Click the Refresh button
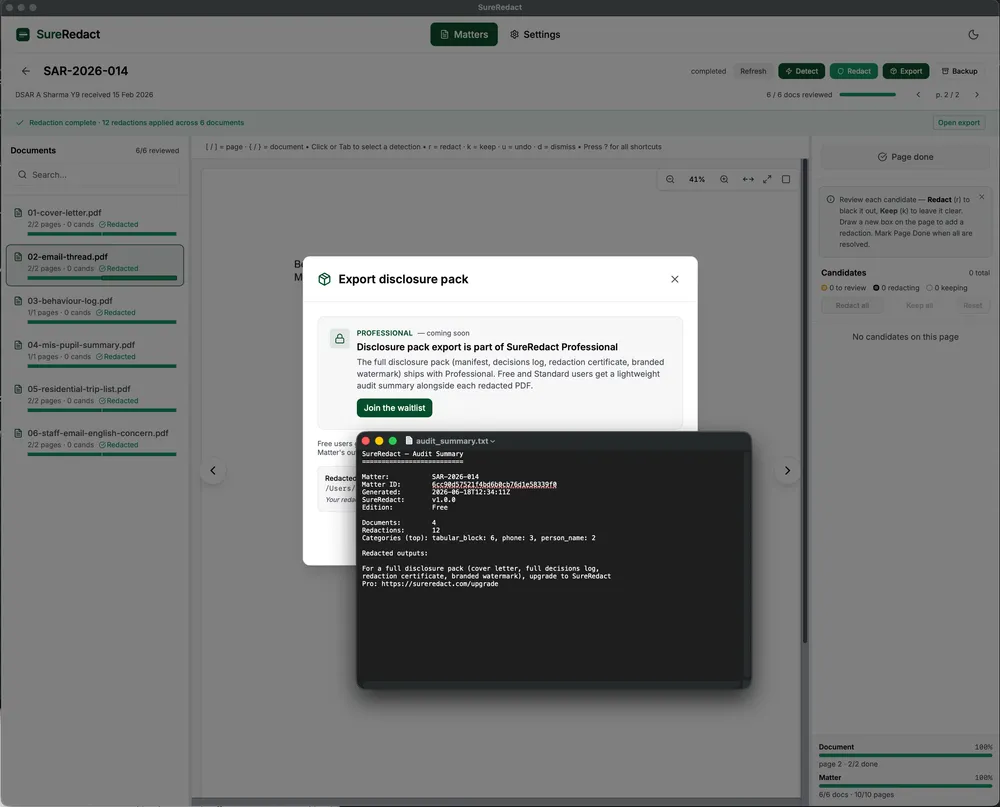The width and height of the screenshot is (1000, 807). click(x=753, y=71)
